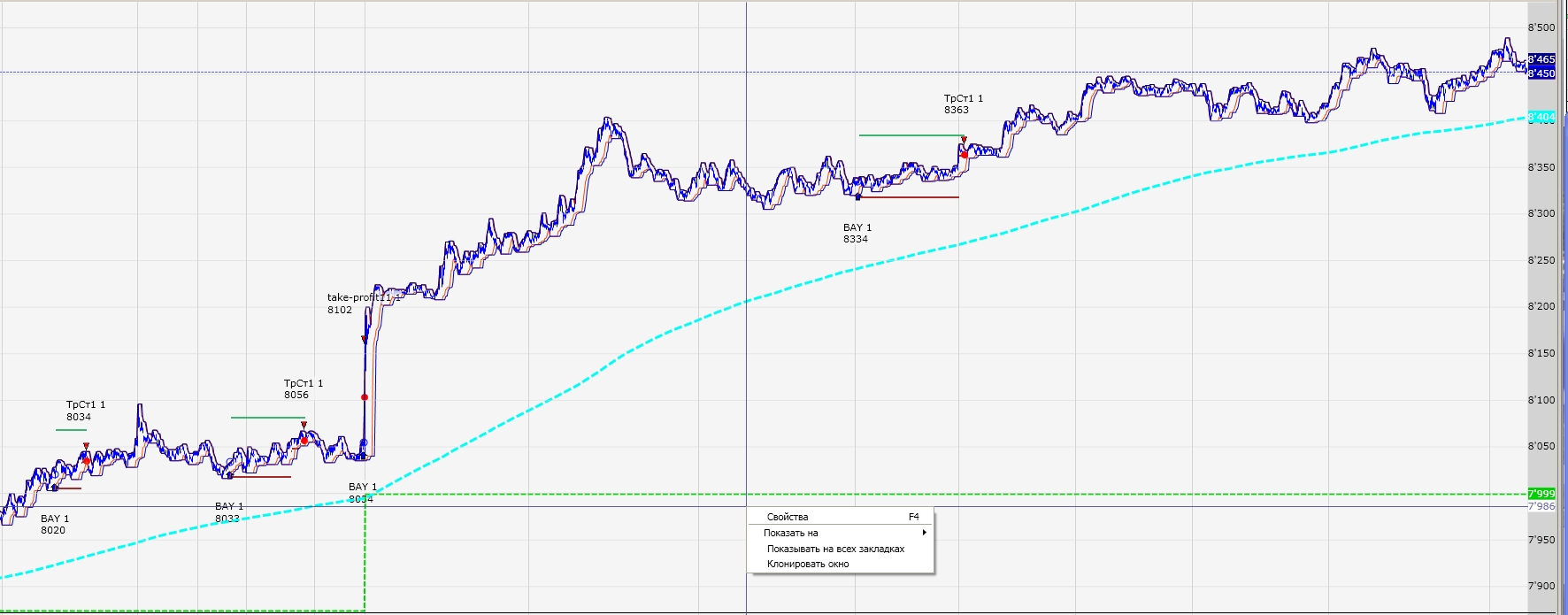Viewport: 1568px width, 615px height.
Task: Click the red triangle below ТрСт1 8363 label
Action: coord(964,140)
